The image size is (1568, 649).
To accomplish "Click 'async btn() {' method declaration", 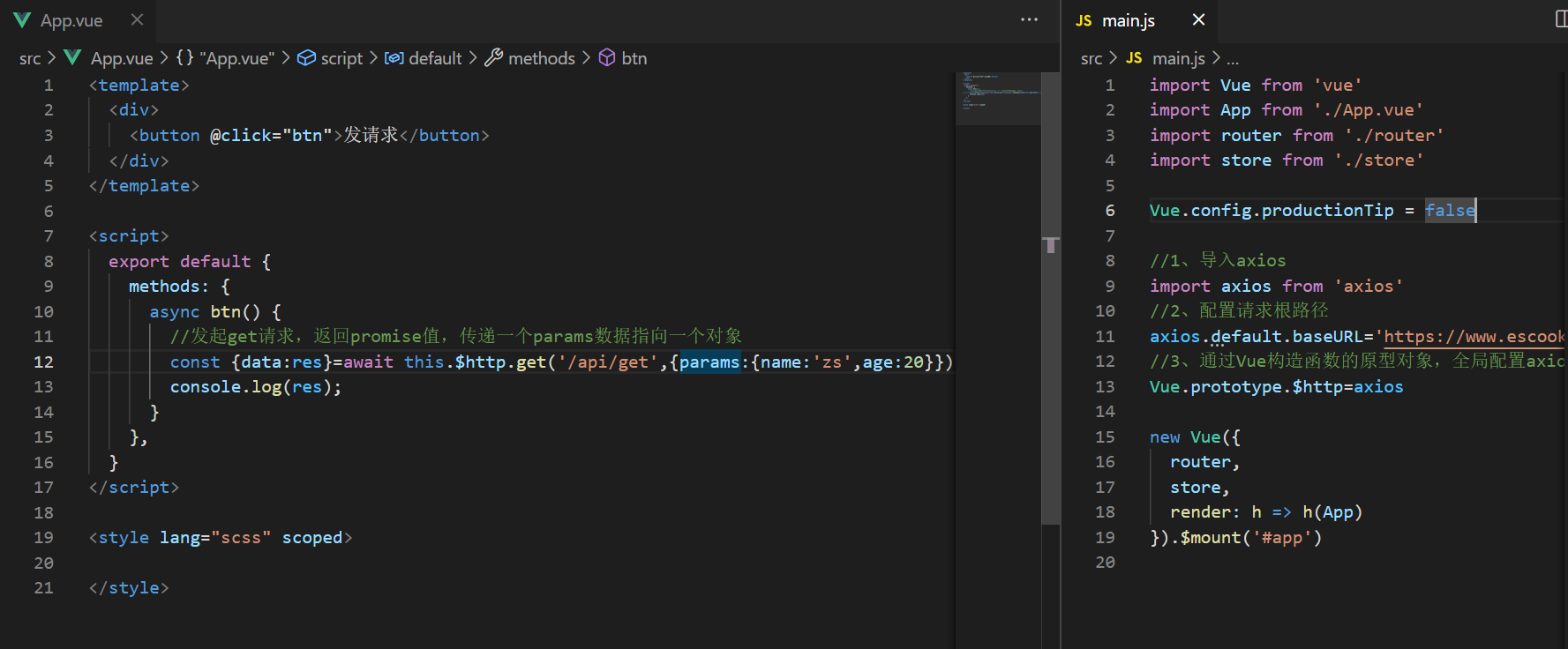I will [x=215, y=311].
